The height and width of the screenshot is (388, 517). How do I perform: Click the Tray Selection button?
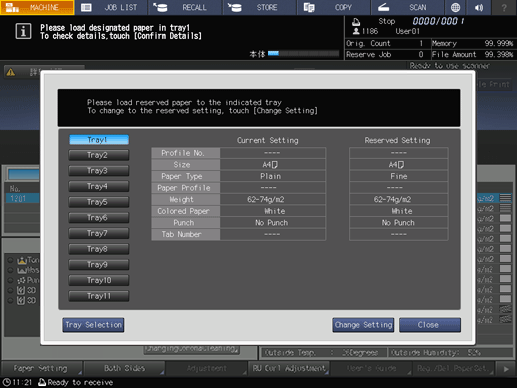[93, 325]
